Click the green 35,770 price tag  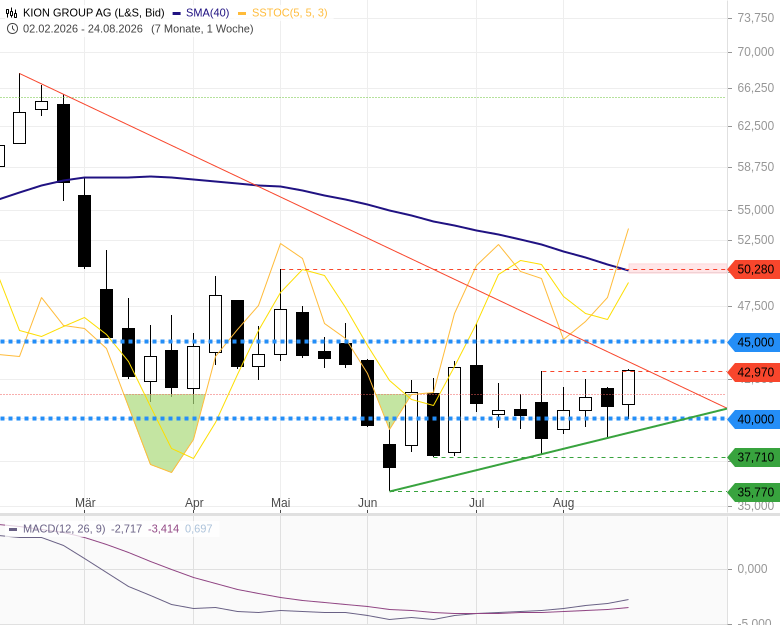tap(754, 492)
